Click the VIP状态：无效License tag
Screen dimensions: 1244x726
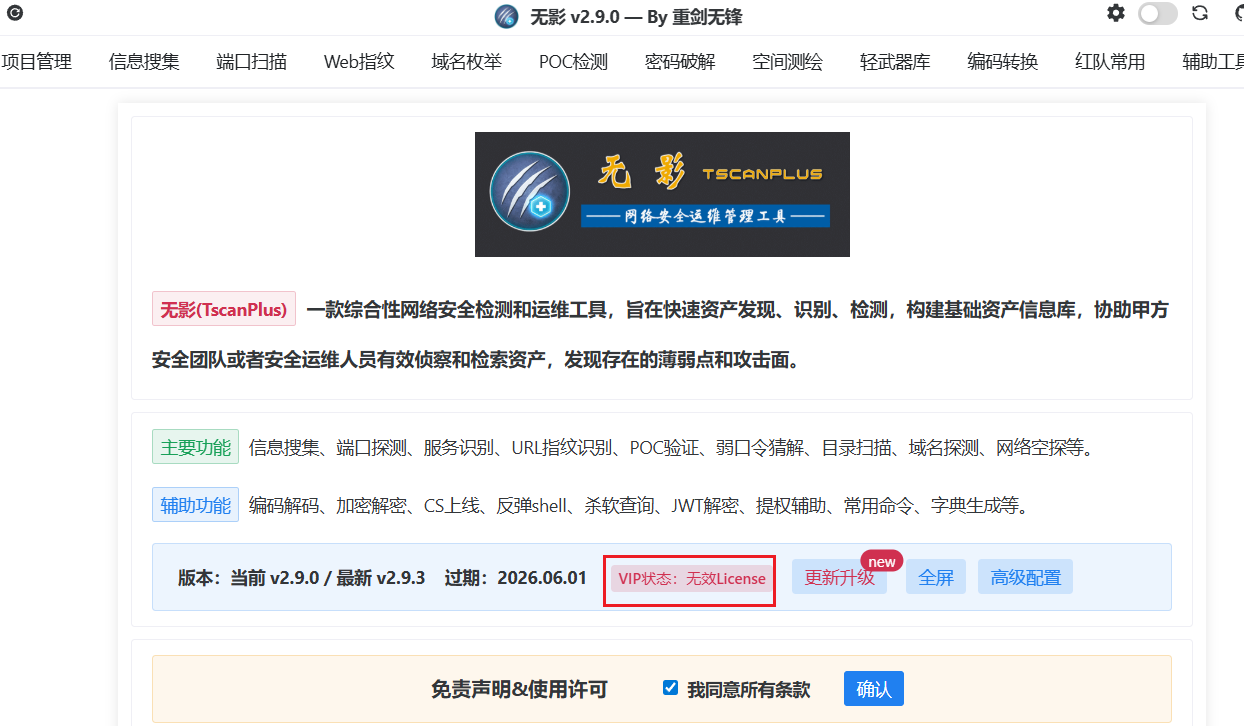(691, 578)
